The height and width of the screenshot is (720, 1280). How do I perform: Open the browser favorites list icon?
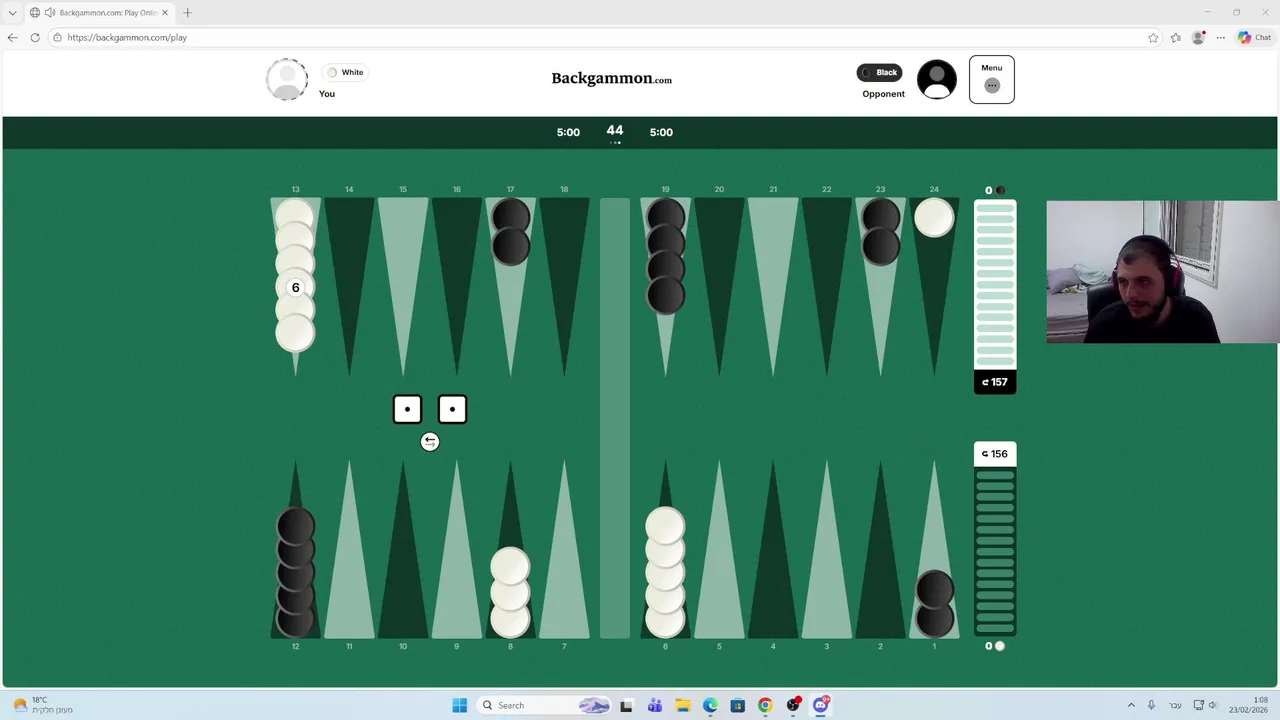pyautogui.click(x=1176, y=37)
